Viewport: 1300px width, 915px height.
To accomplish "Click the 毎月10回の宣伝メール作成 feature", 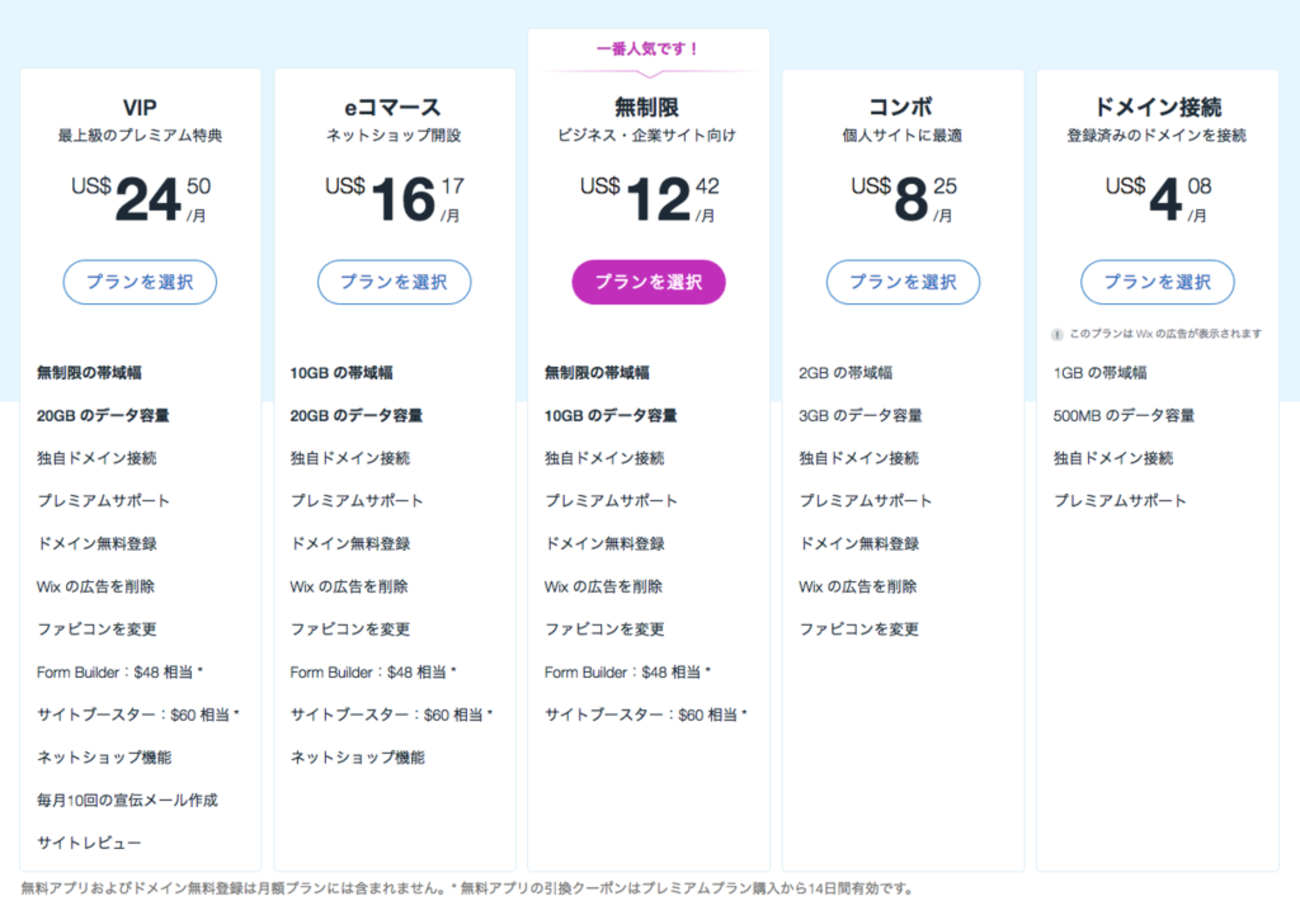I will [127, 800].
